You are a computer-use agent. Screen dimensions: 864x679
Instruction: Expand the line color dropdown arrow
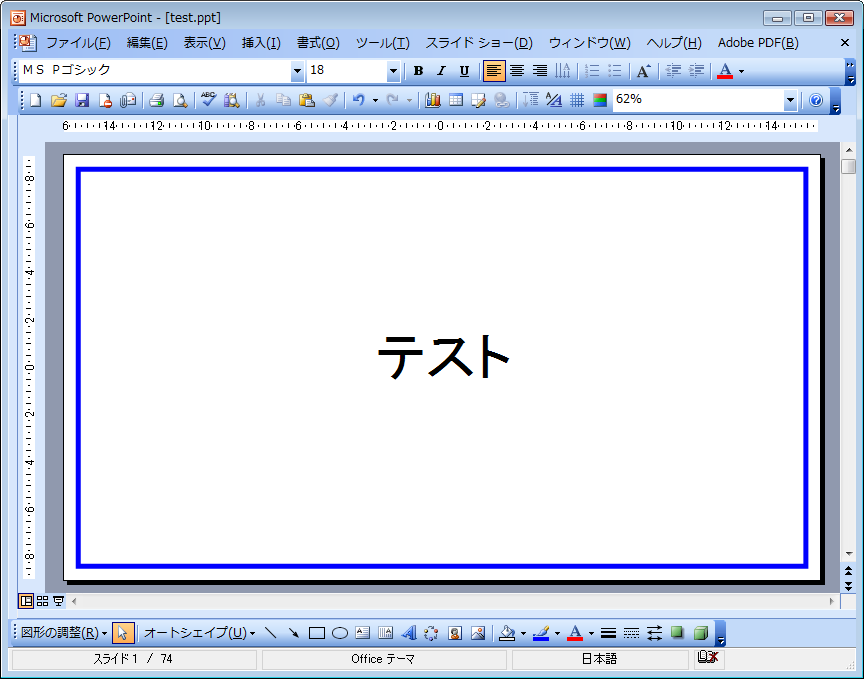click(557, 633)
